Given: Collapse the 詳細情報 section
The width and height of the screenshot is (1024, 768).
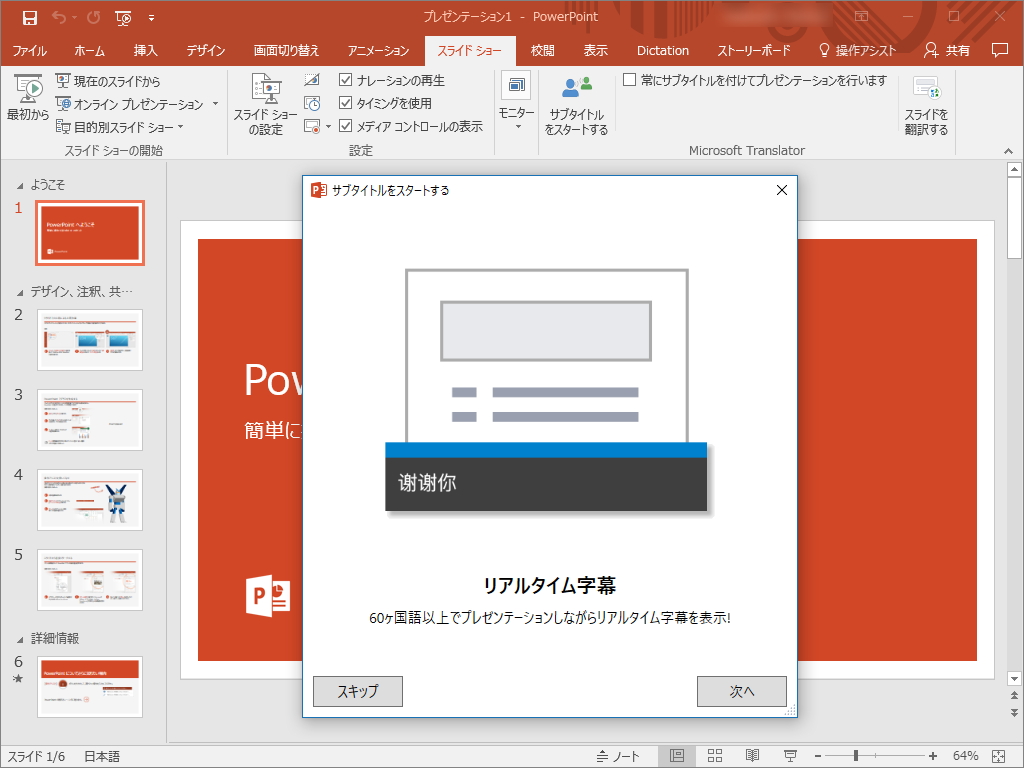Looking at the screenshot, I should tap(20, 640).
